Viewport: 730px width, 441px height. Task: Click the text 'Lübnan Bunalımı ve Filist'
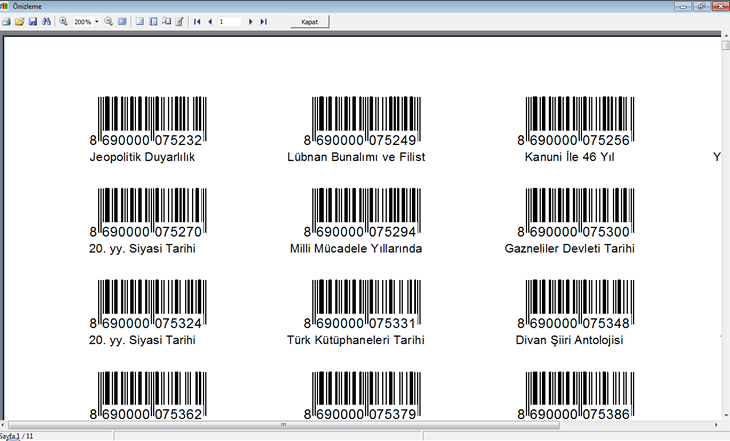click(x=356, y=157)
